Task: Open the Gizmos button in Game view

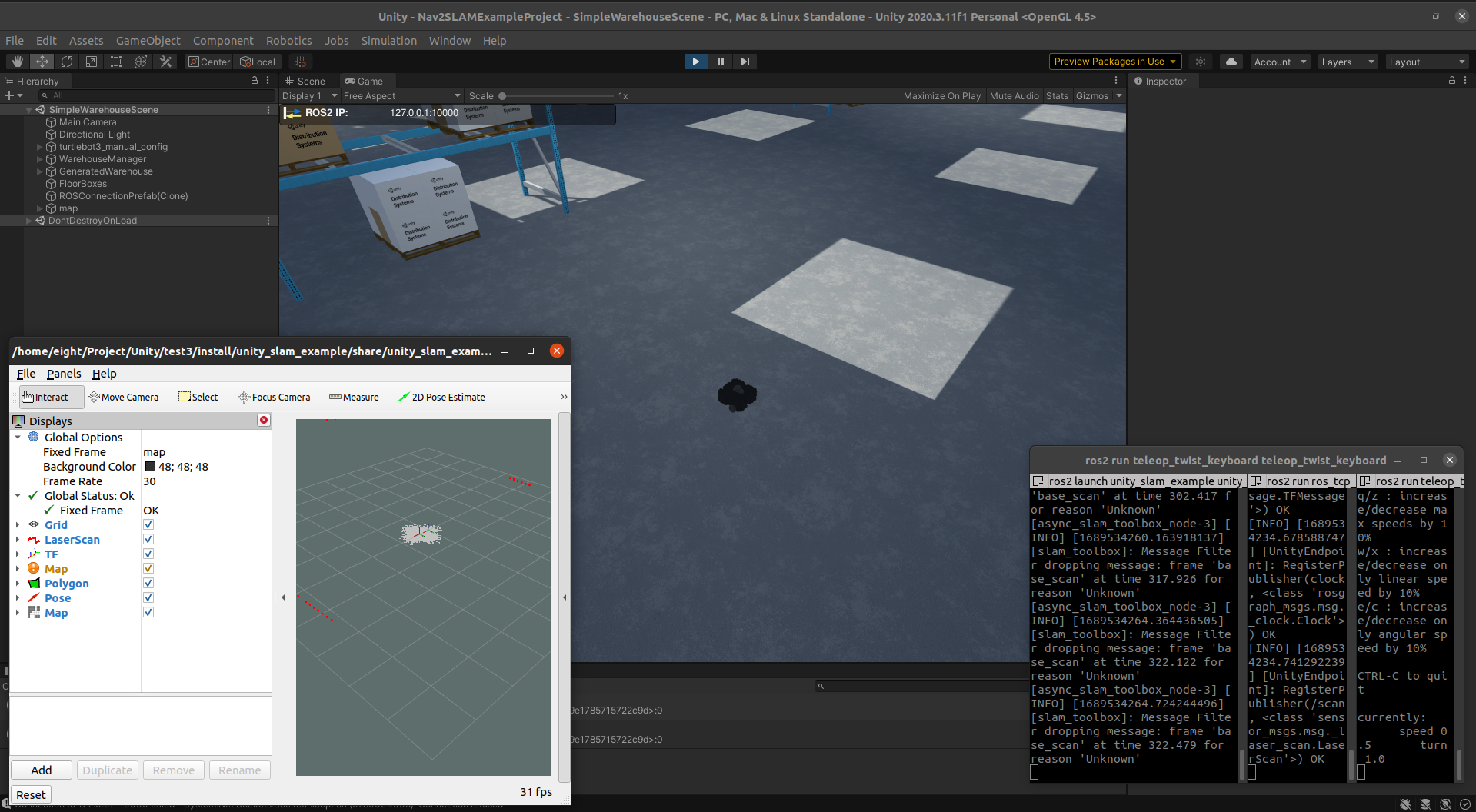Action: click(1092, 96)
